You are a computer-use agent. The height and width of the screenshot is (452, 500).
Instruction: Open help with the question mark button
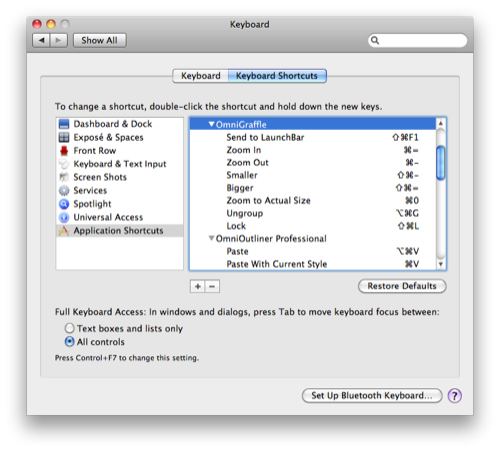[455, 396]
